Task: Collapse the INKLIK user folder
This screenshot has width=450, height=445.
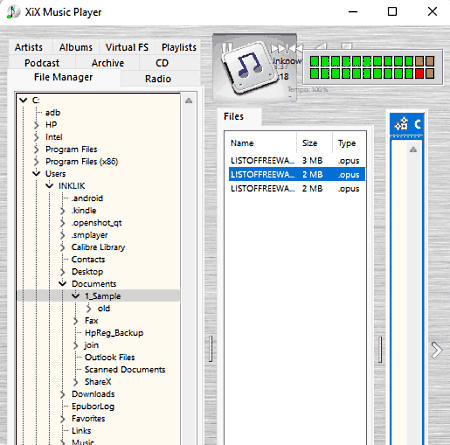Action: click(x=49, y=186)
